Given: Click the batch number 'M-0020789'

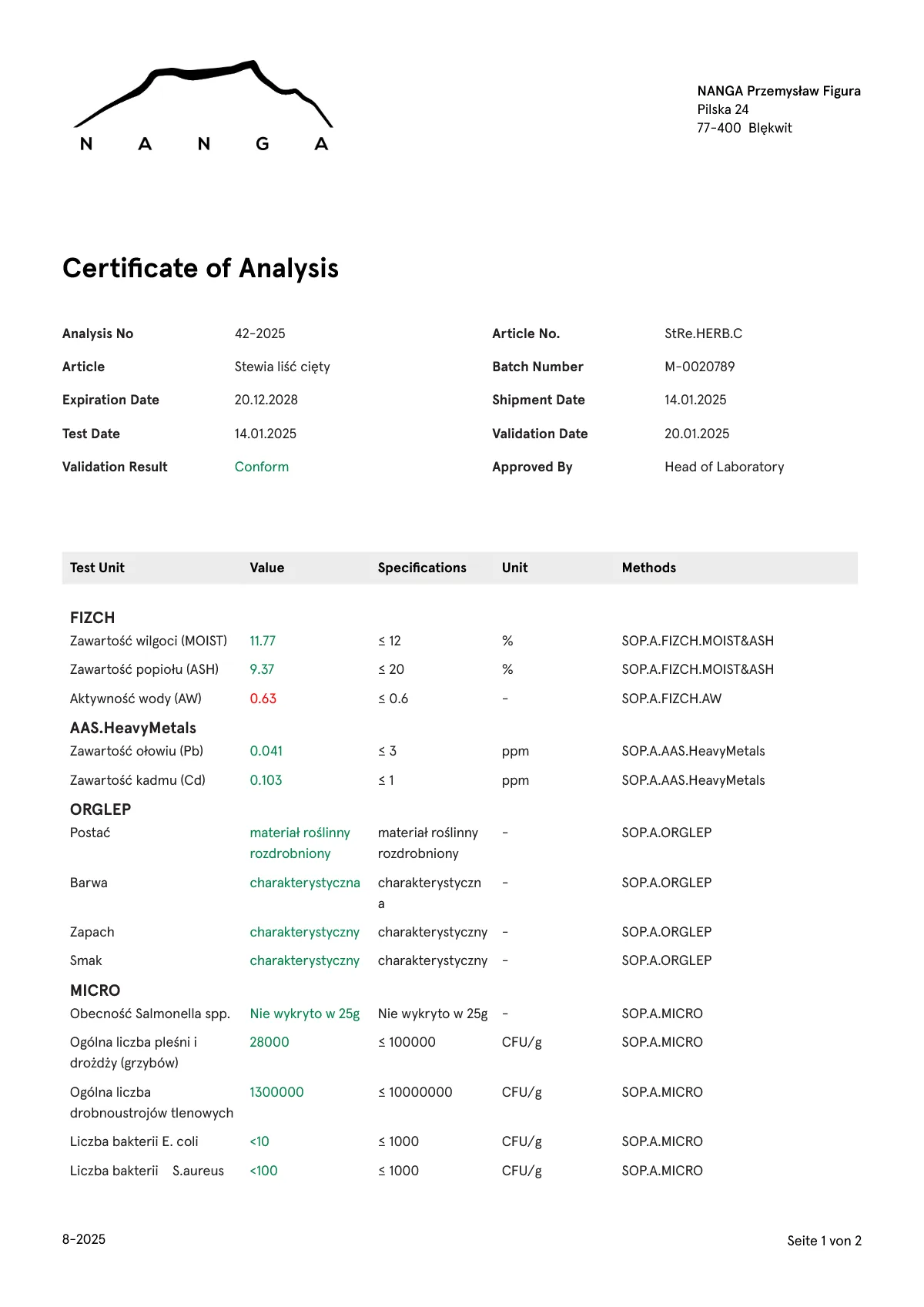Looking at the screenshot, I should [699, 367].
